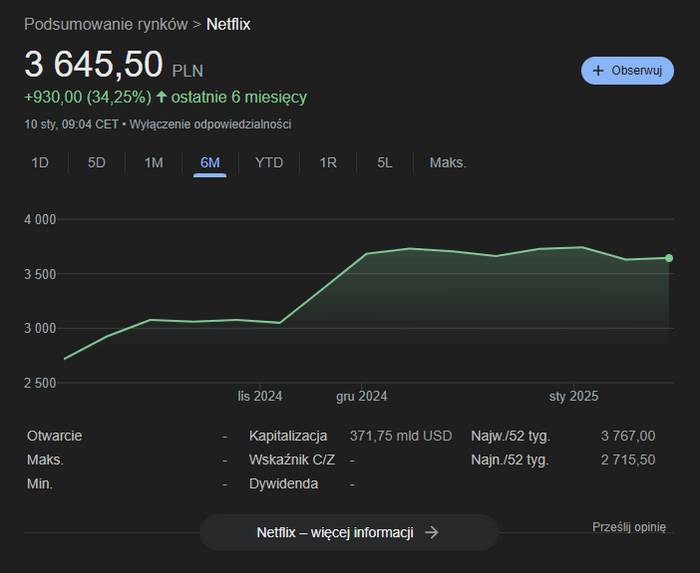Image resolution: width=700 pixels, height=573 pixels.
Task: Click the 3 645,50 price value
Action: 94,64
